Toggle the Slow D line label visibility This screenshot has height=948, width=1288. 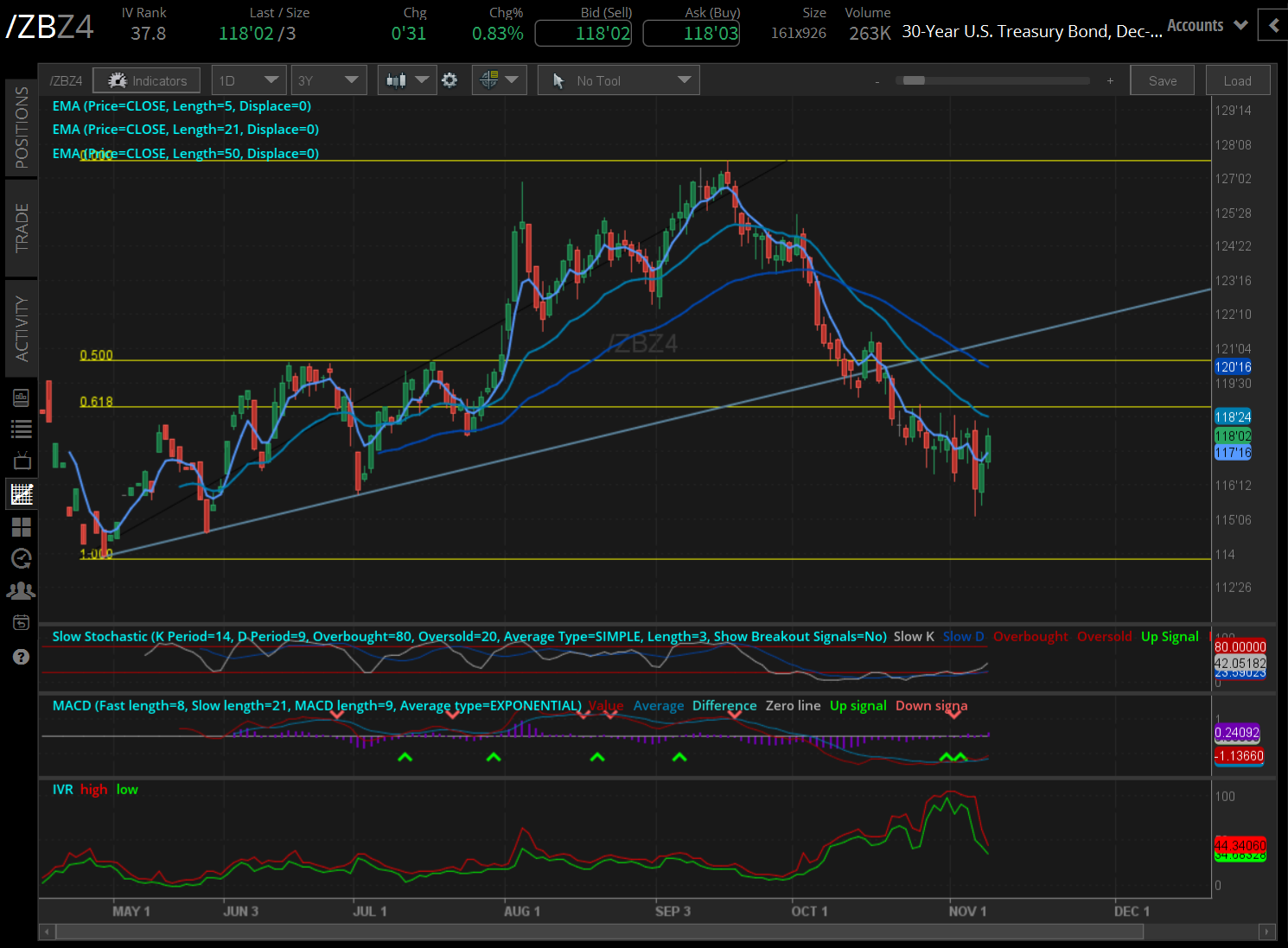click(x=962, y=636)
